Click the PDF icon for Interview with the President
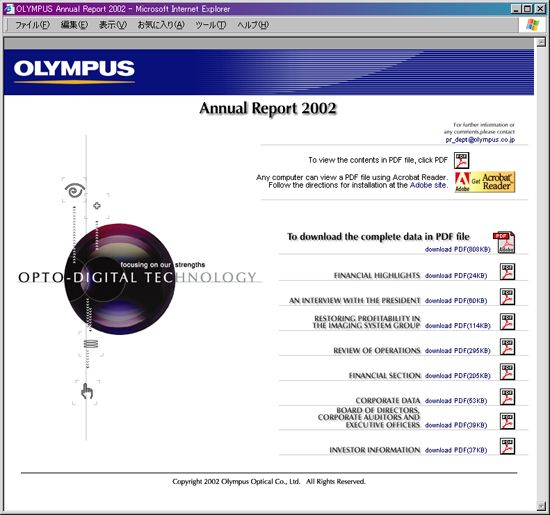This screenshot has width=550, height=515. (507, 297)
